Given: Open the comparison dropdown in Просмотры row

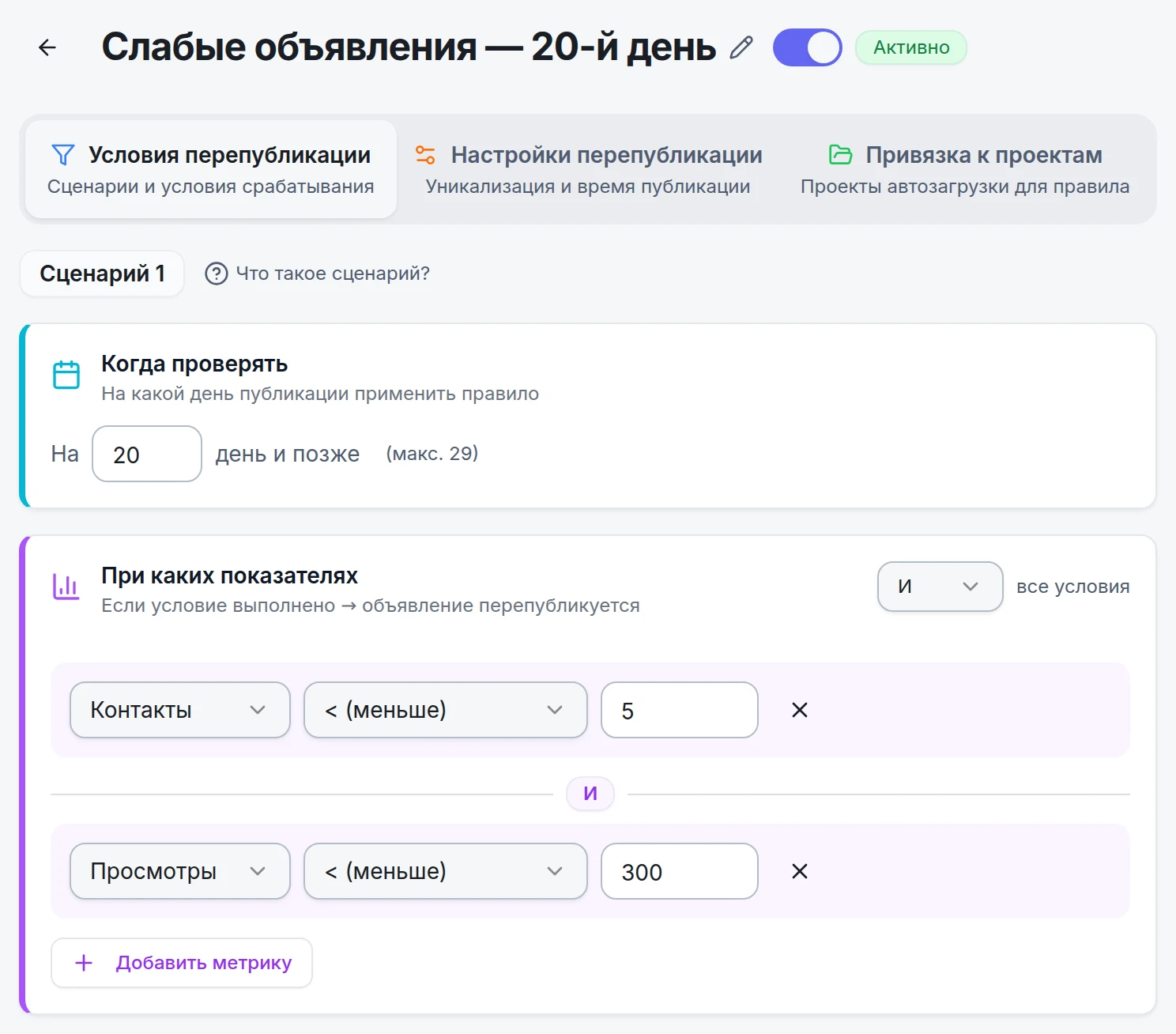Looking at the screenshot, I should pos(446,871).
